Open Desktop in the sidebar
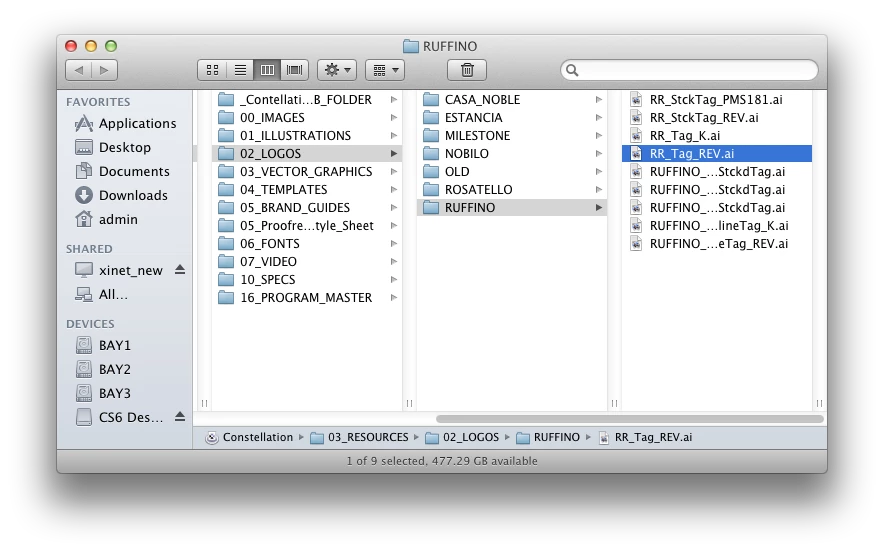This screenshot has height=552, width=884. click(113, 148)
